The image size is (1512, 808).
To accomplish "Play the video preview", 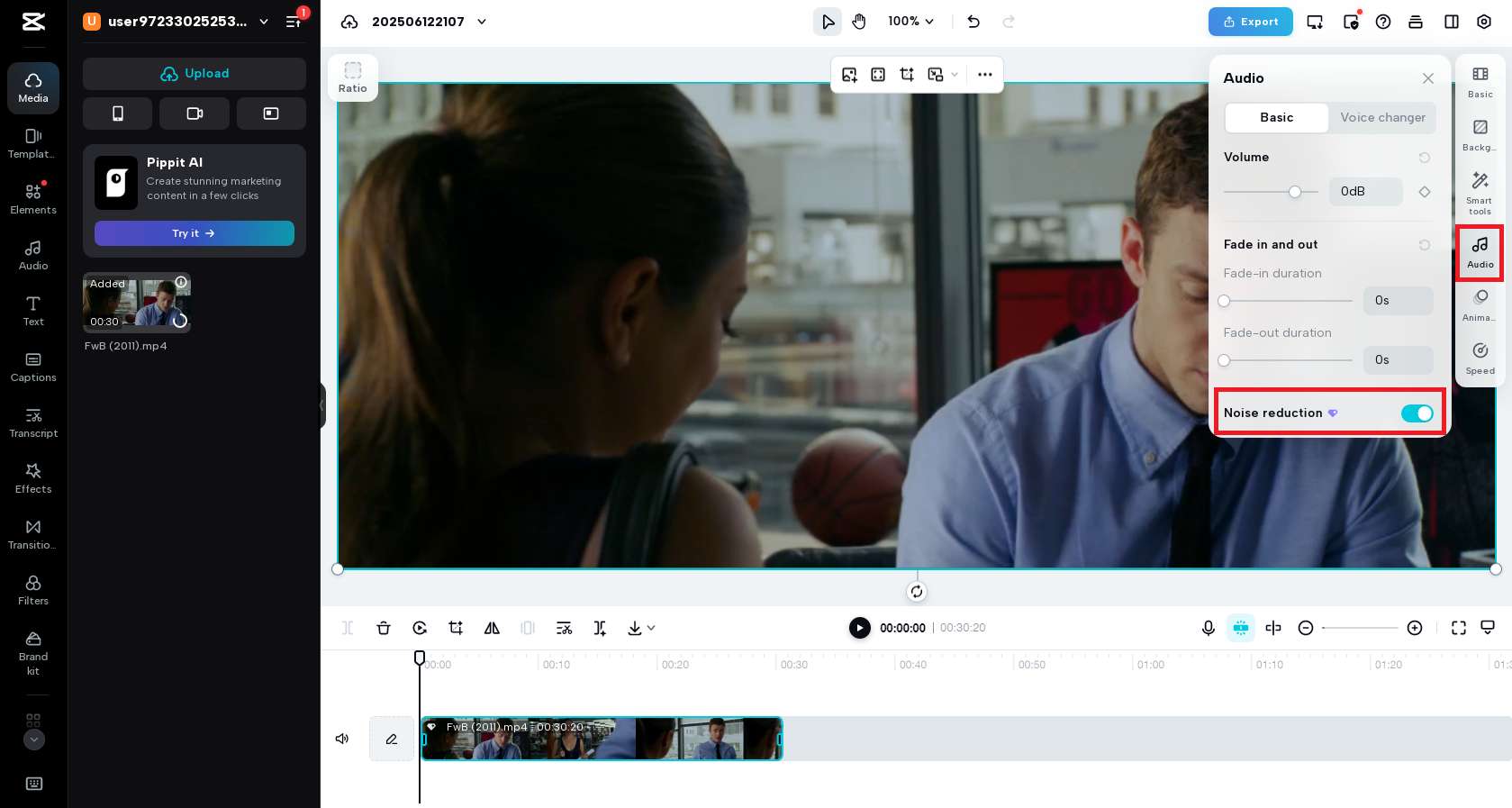I will (x=860, y=628).
